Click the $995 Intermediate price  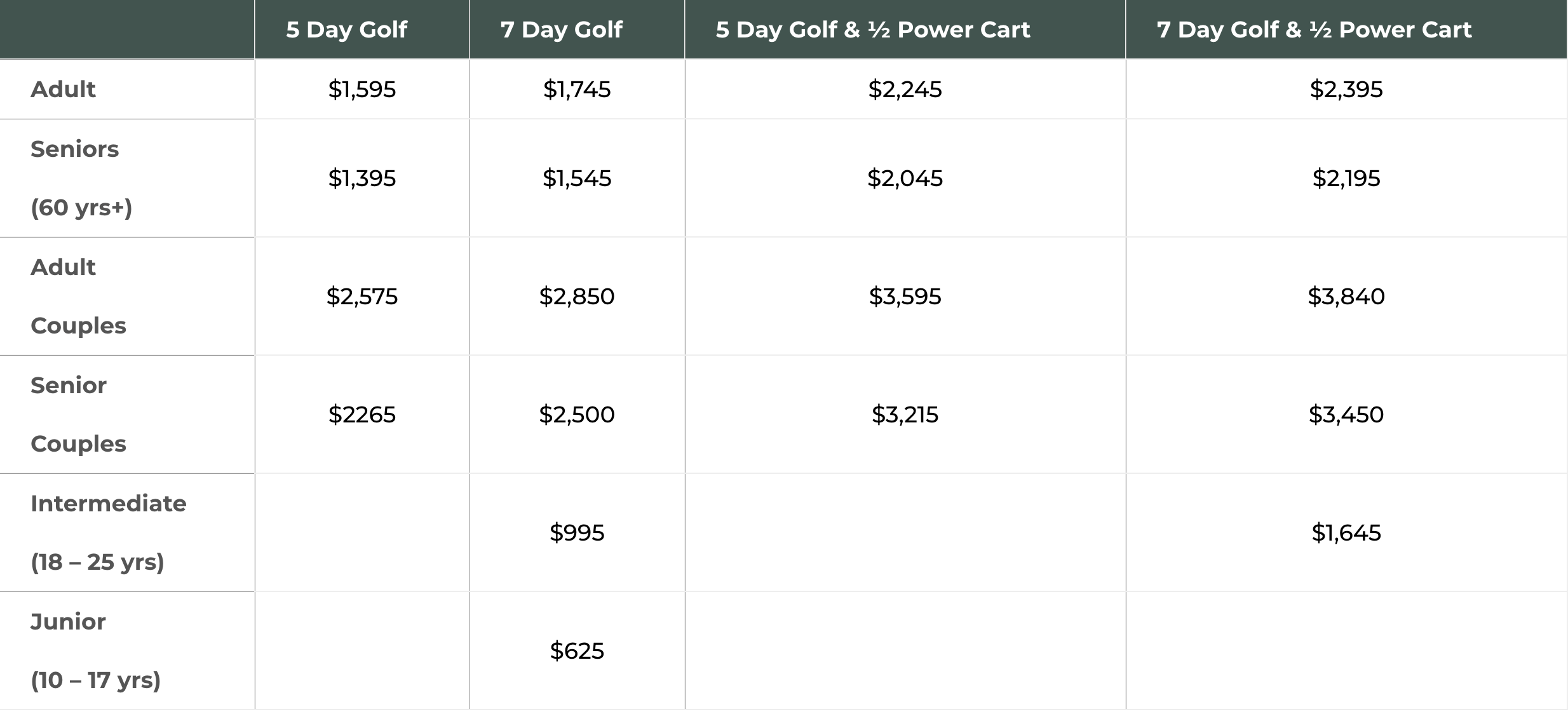577,533
